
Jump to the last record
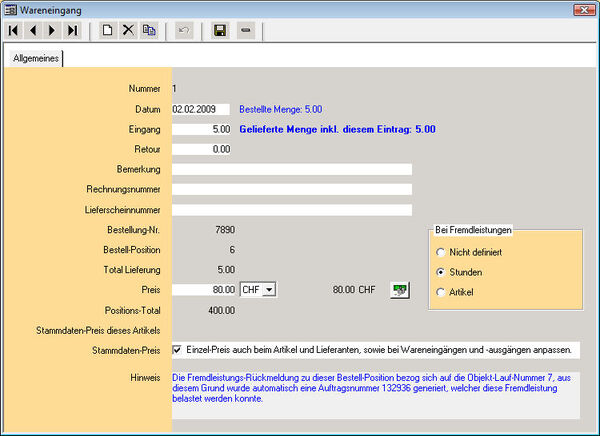point(72,31)
